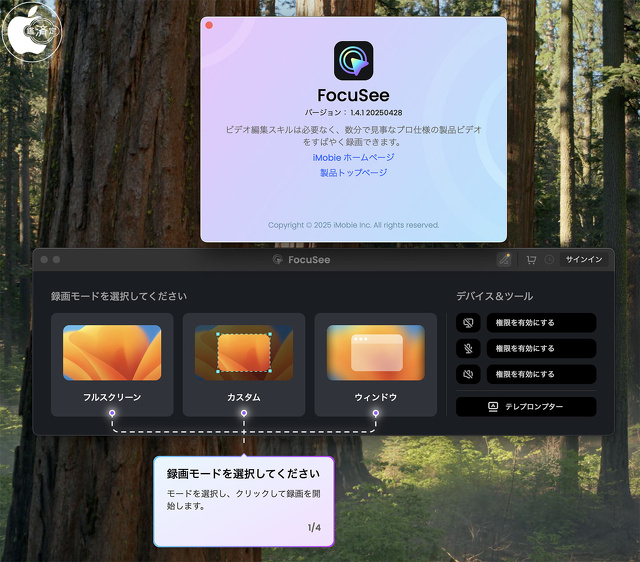
Task: Toggle the muted system audio icon
Action: coord(468,374)
